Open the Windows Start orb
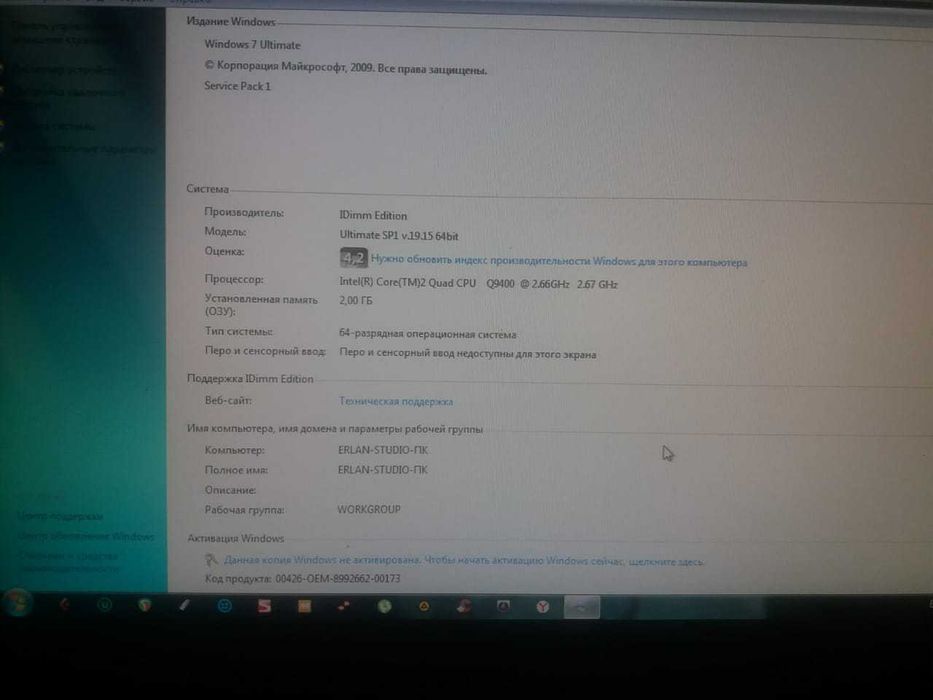This screenshot has height=700, width=933. tap(16, 605)
